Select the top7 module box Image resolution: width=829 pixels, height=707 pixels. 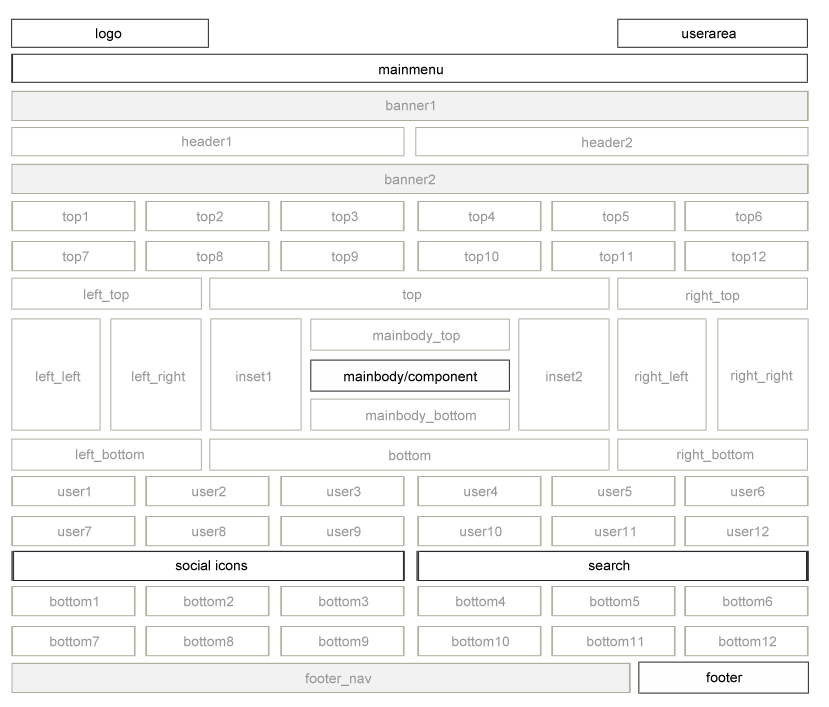coord(73,256)
